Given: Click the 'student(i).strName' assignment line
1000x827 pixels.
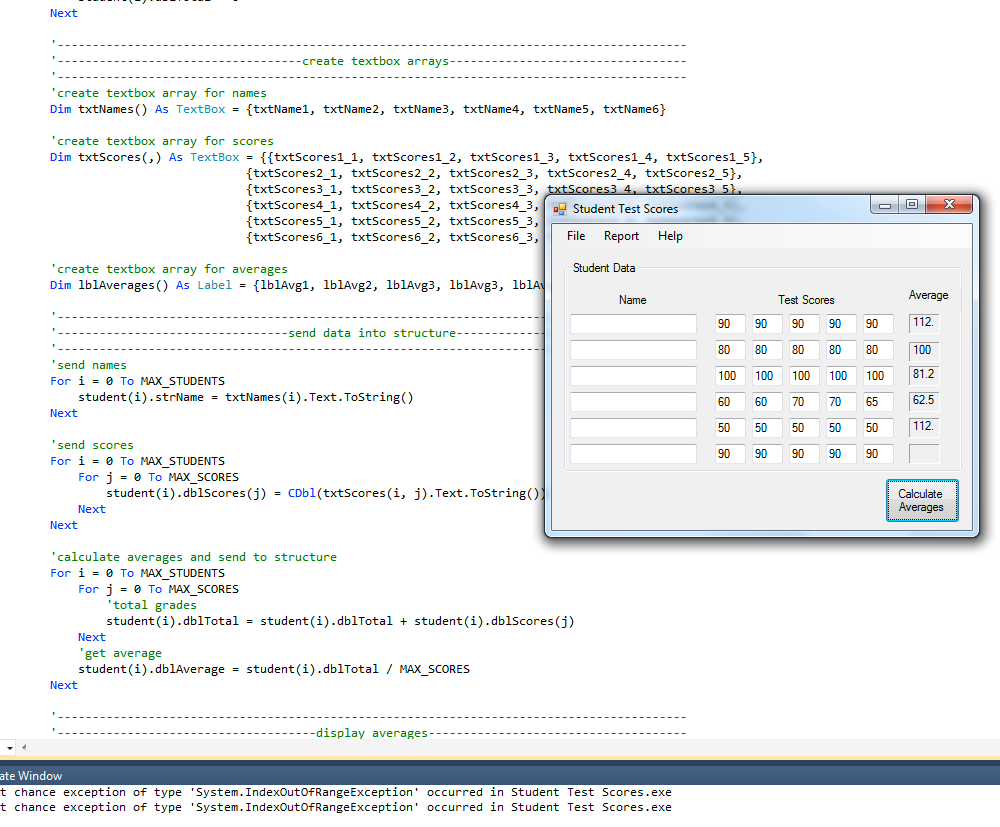Looking at the screenshot, I should click(x=246, y=397).
